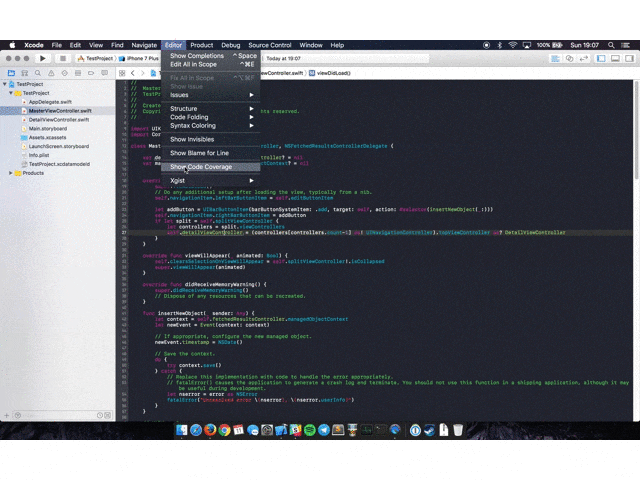Open the Navigate menu
Image resolution: width=640 pixels, height=480 pixels.
click(x=144, y=45)
